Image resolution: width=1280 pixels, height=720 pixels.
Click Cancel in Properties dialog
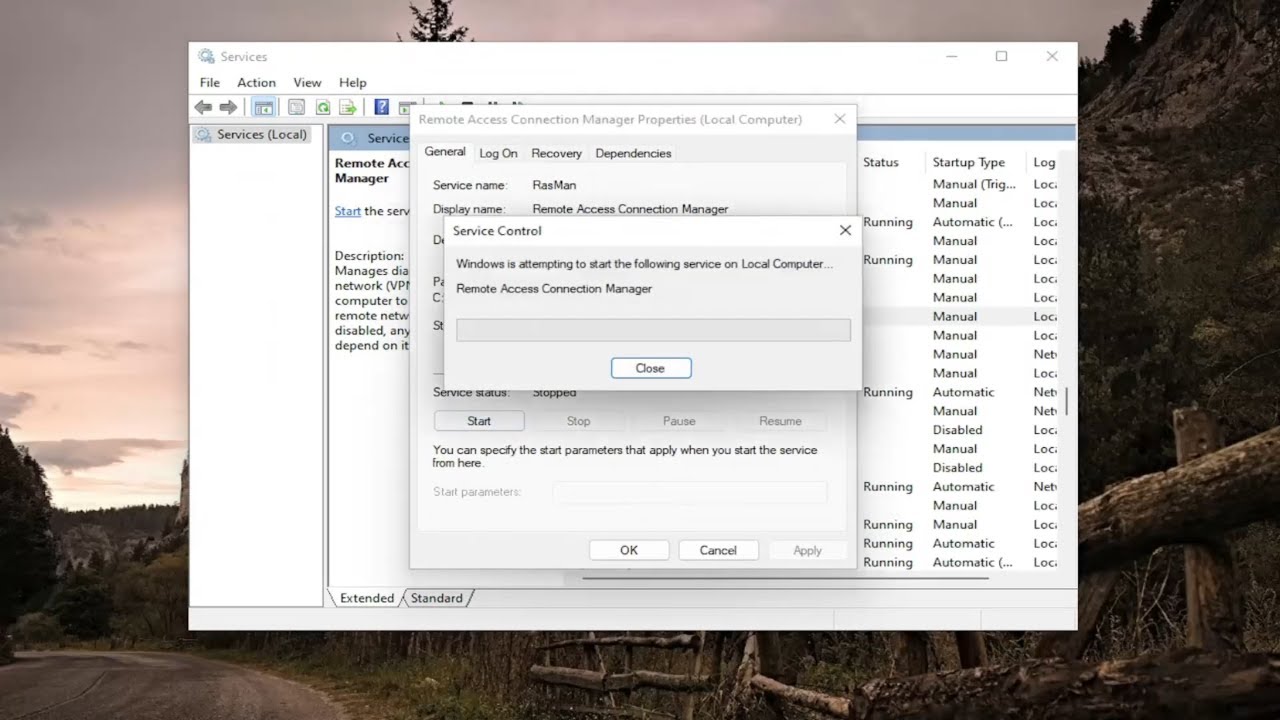[x=718, y=550]
